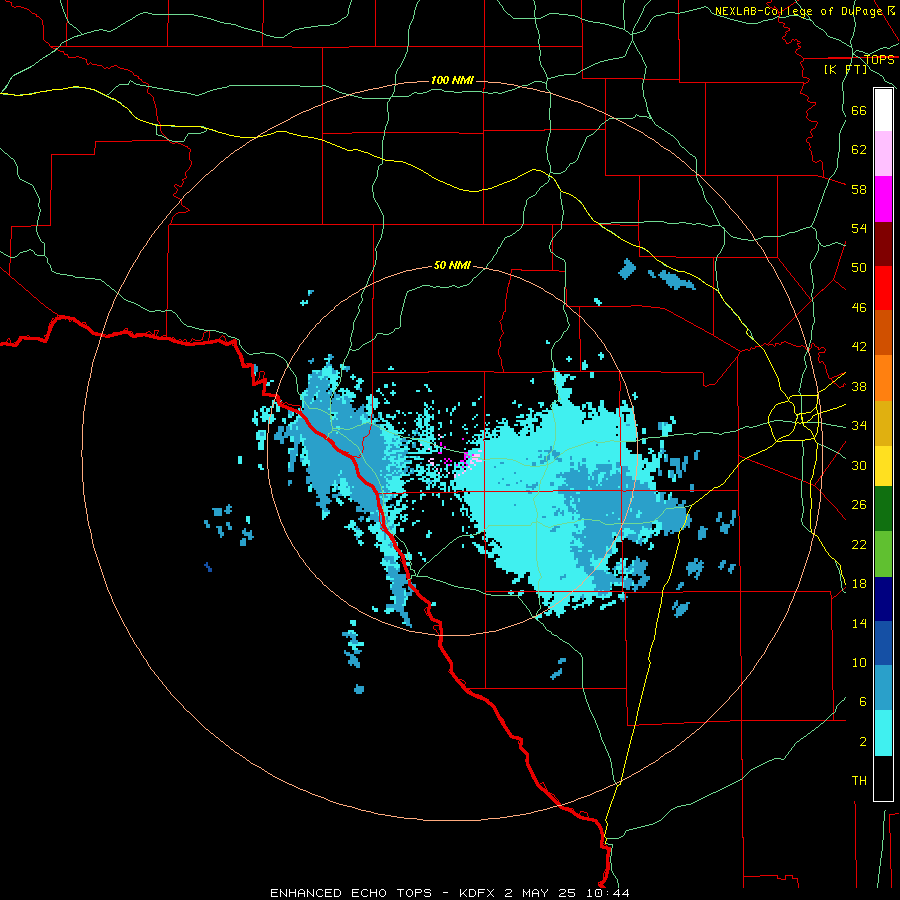This screenshot has height=900, width=900.
Task: Click the ENHANCED ECHO TOPS caption text
Action: tap(351, 893)
